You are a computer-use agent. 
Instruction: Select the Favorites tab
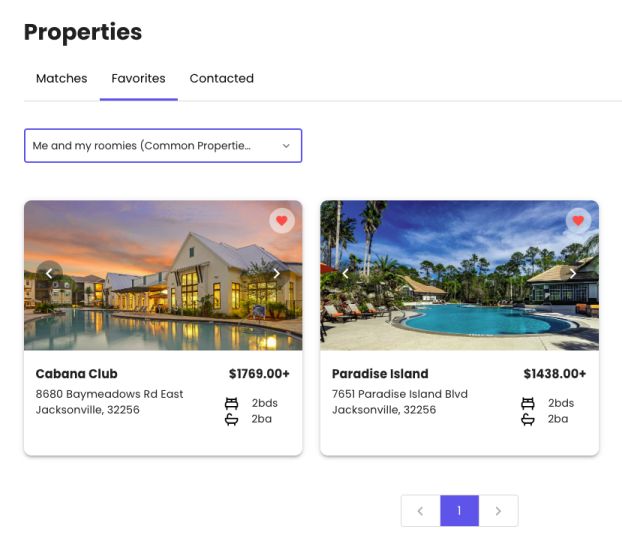coord(138,79)
